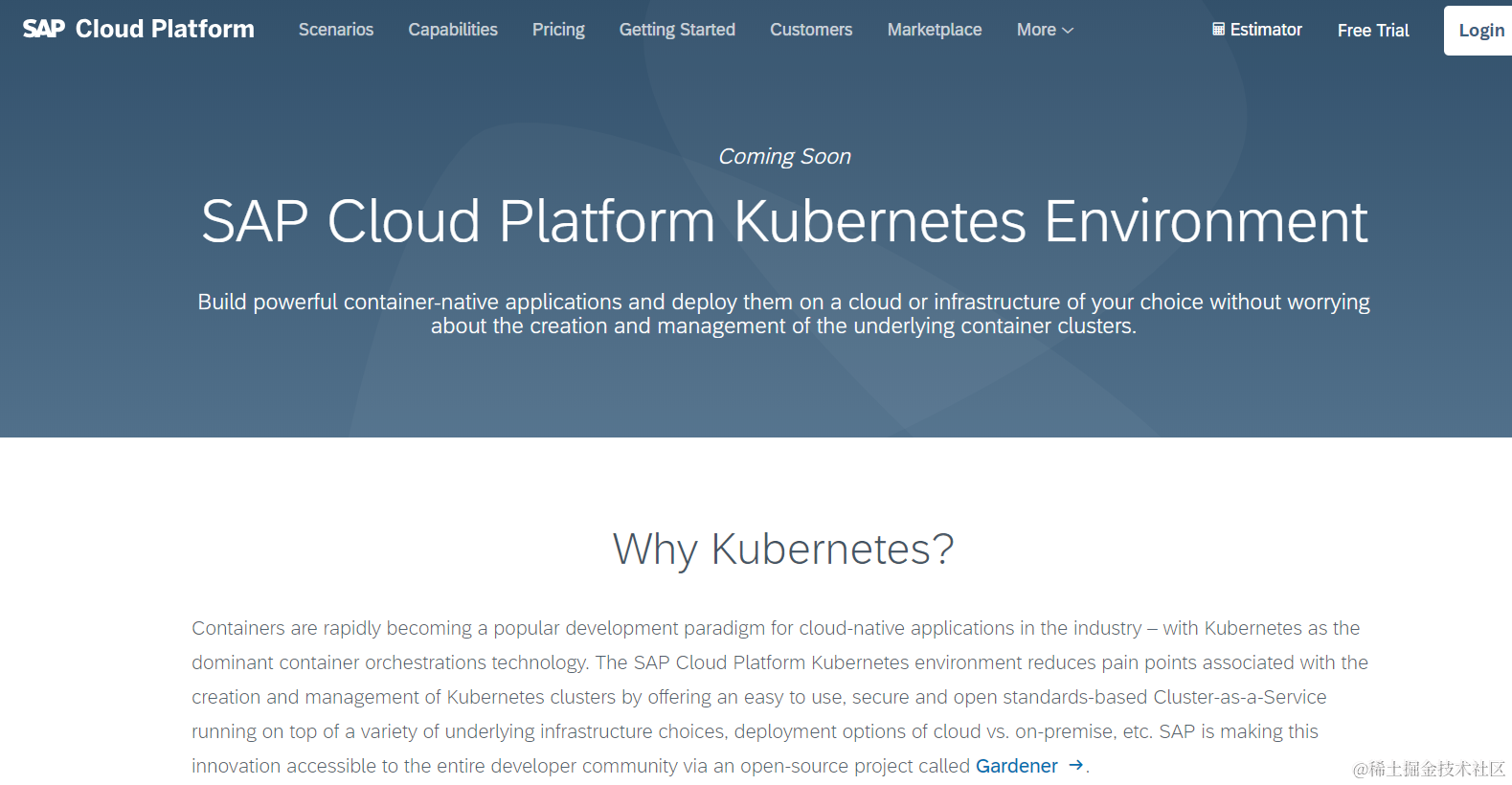Go to Marketplace in the navigation

935,30
